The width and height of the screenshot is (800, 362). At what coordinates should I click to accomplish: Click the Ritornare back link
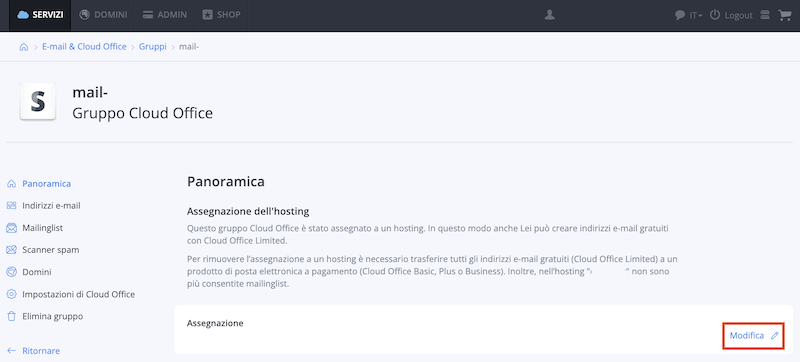coord(41,351)
